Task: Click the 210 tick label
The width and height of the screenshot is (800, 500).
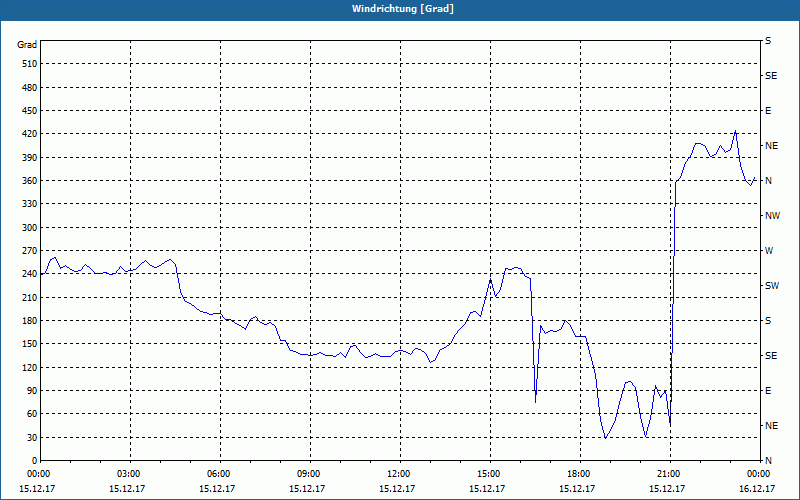Action: pyautogui.click(x=30, y=297)
